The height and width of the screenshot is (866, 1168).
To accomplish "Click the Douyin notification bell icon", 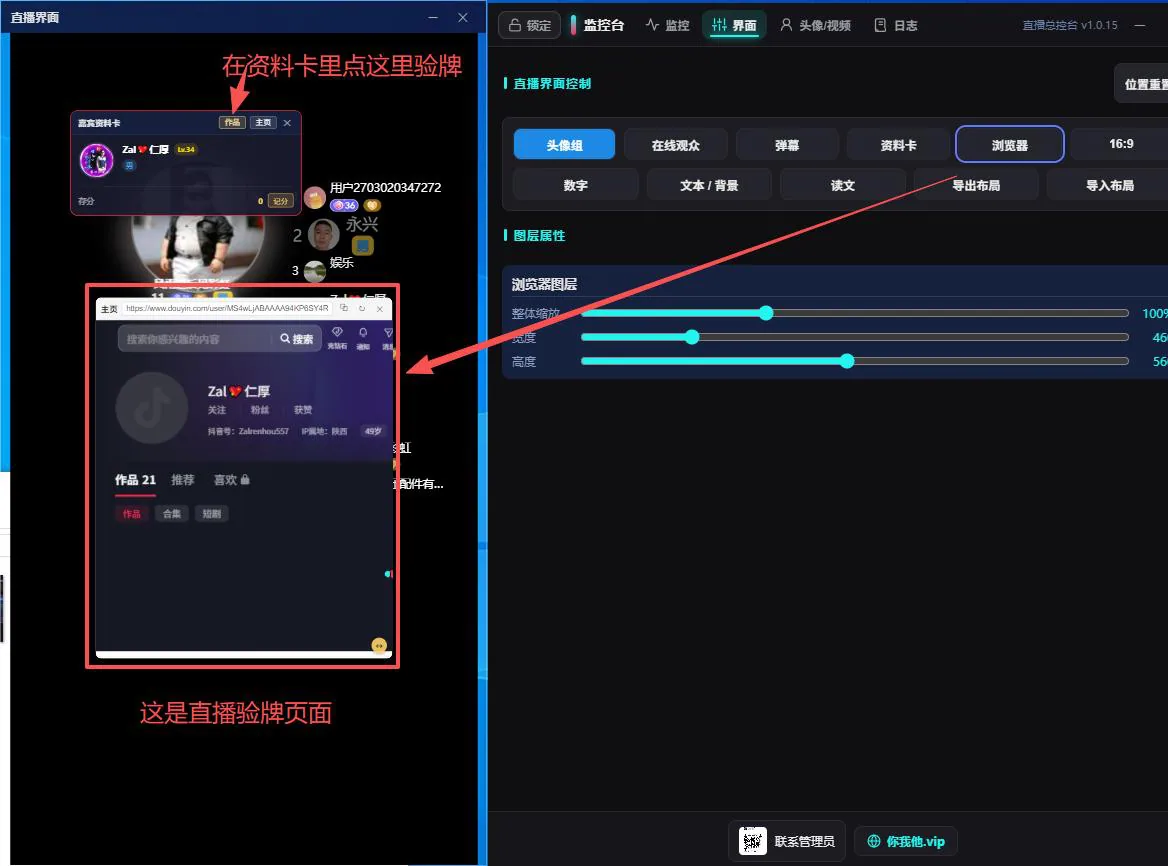I will click(x=363, y=337).
